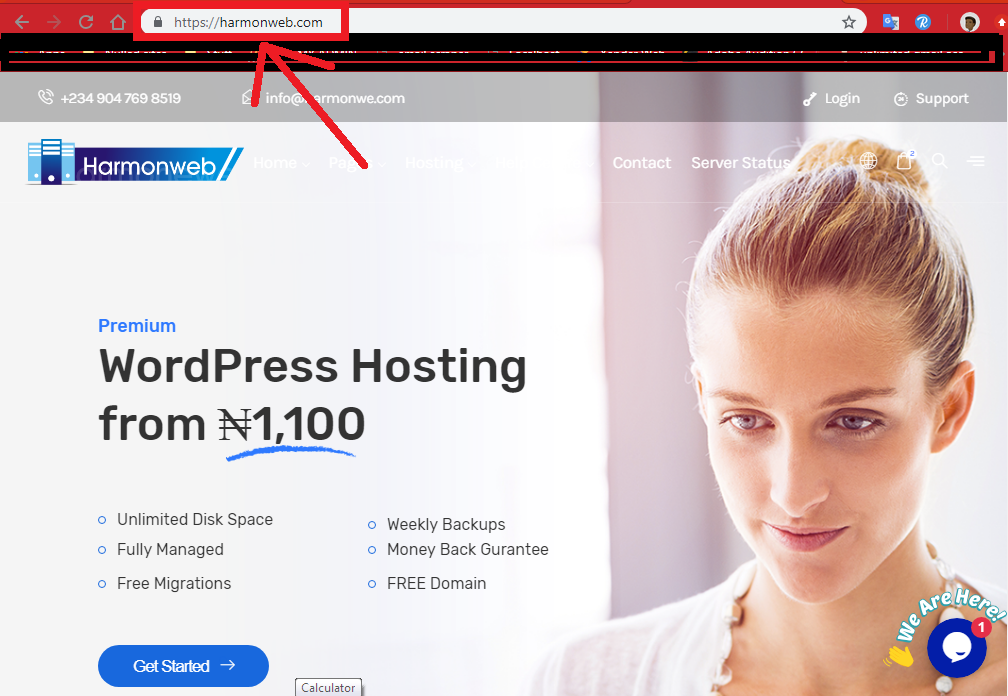The width and height of the screenshot is (1008, 696).
Task: Open the live chat bubble widget
Action: [x=957, y=647]
